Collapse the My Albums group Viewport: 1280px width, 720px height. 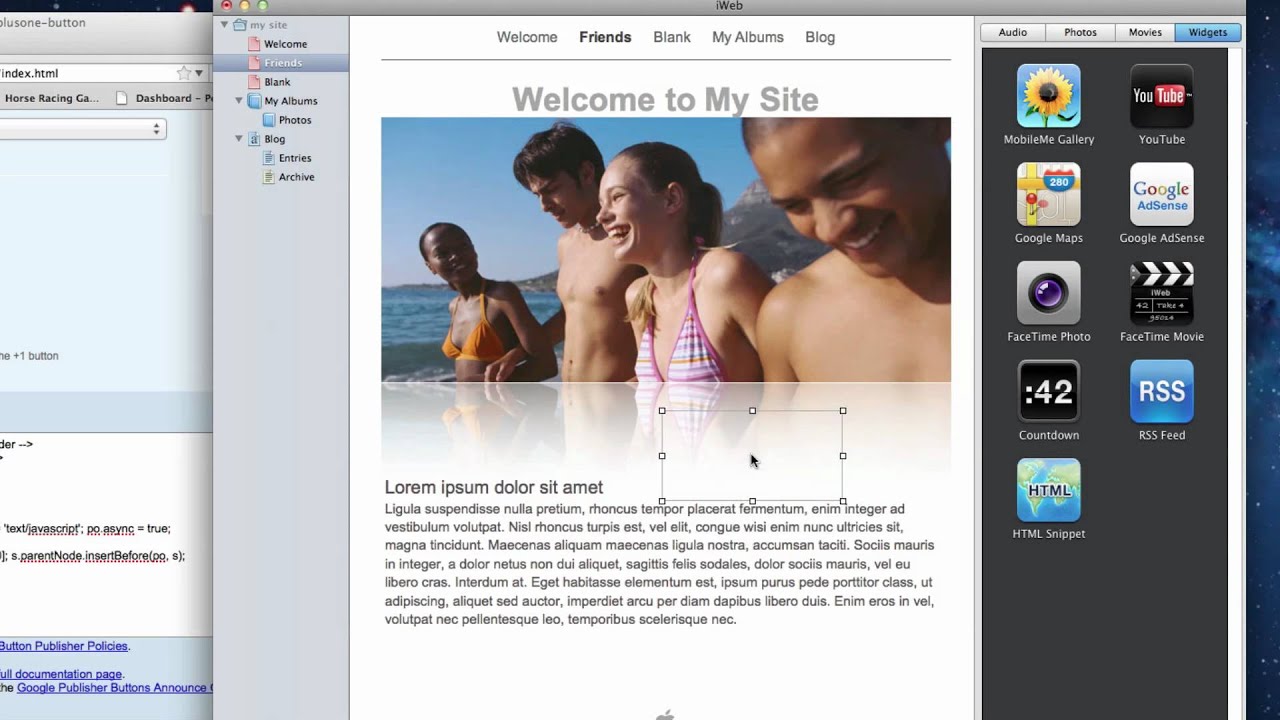pyautogui.click(x=239, y=101)
